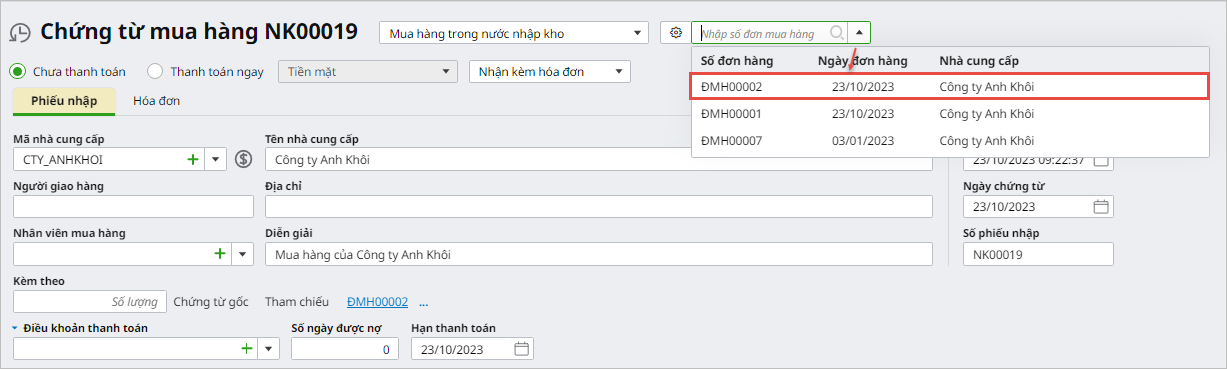The width and height of the screenshot is (1227, 369).
Task: Open the ĐMH00002 reference link
Action: click(377, 301)
